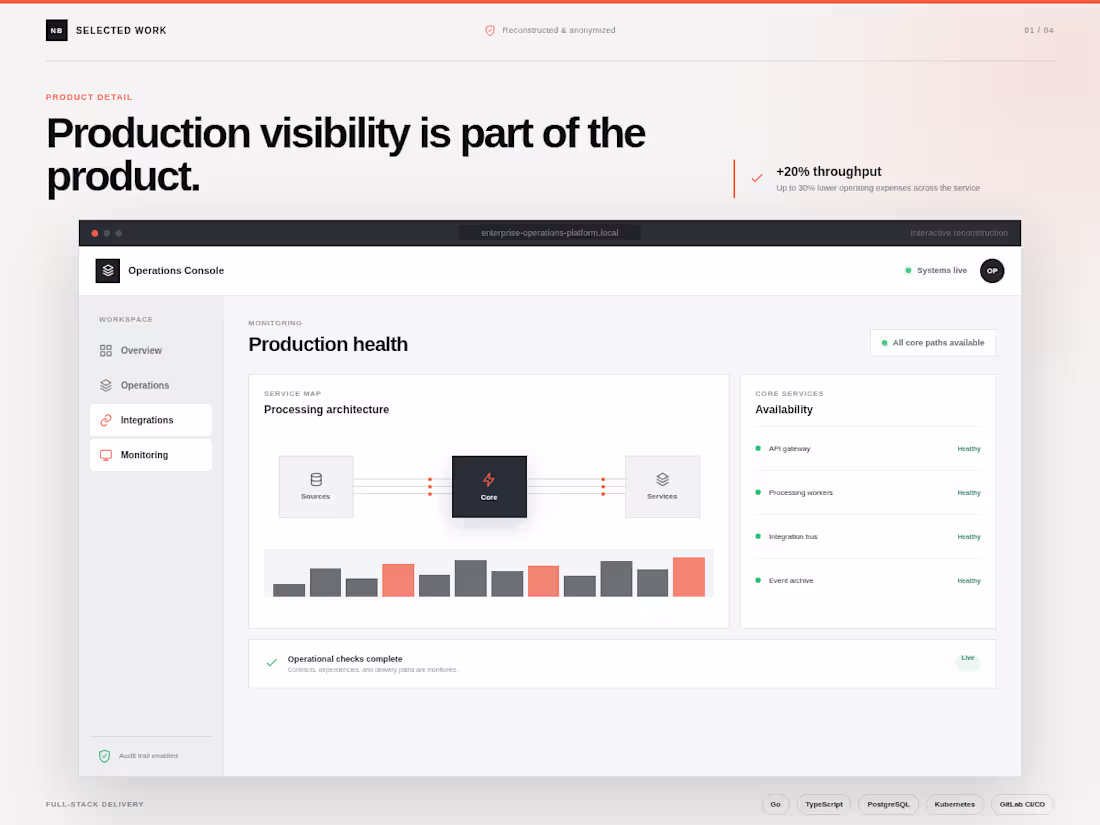Screen dimensions: 1100x825
Task: Click the Live status pill
Action: [967, 660]
